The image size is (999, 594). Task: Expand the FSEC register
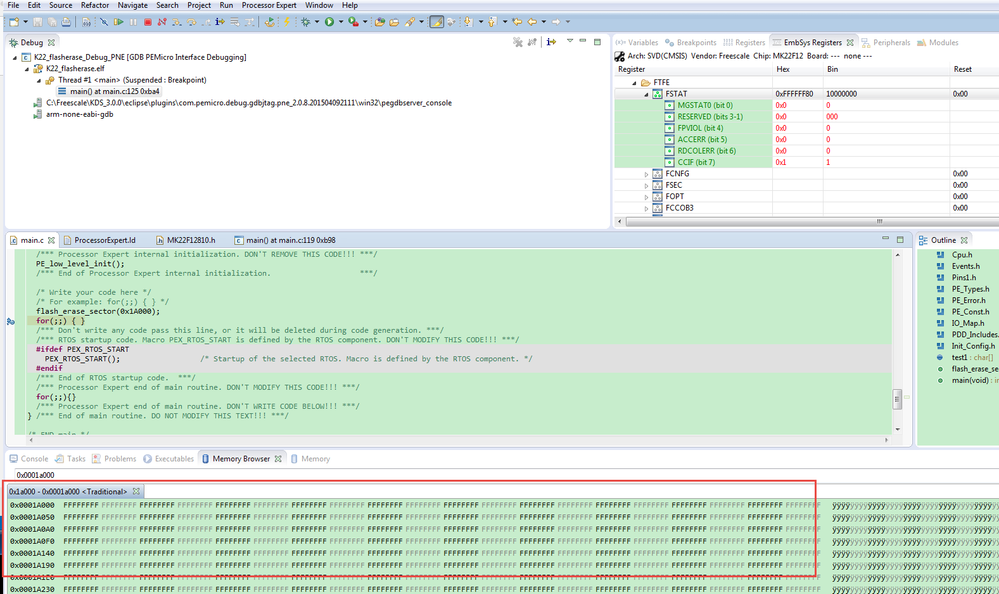coord(646,185)
